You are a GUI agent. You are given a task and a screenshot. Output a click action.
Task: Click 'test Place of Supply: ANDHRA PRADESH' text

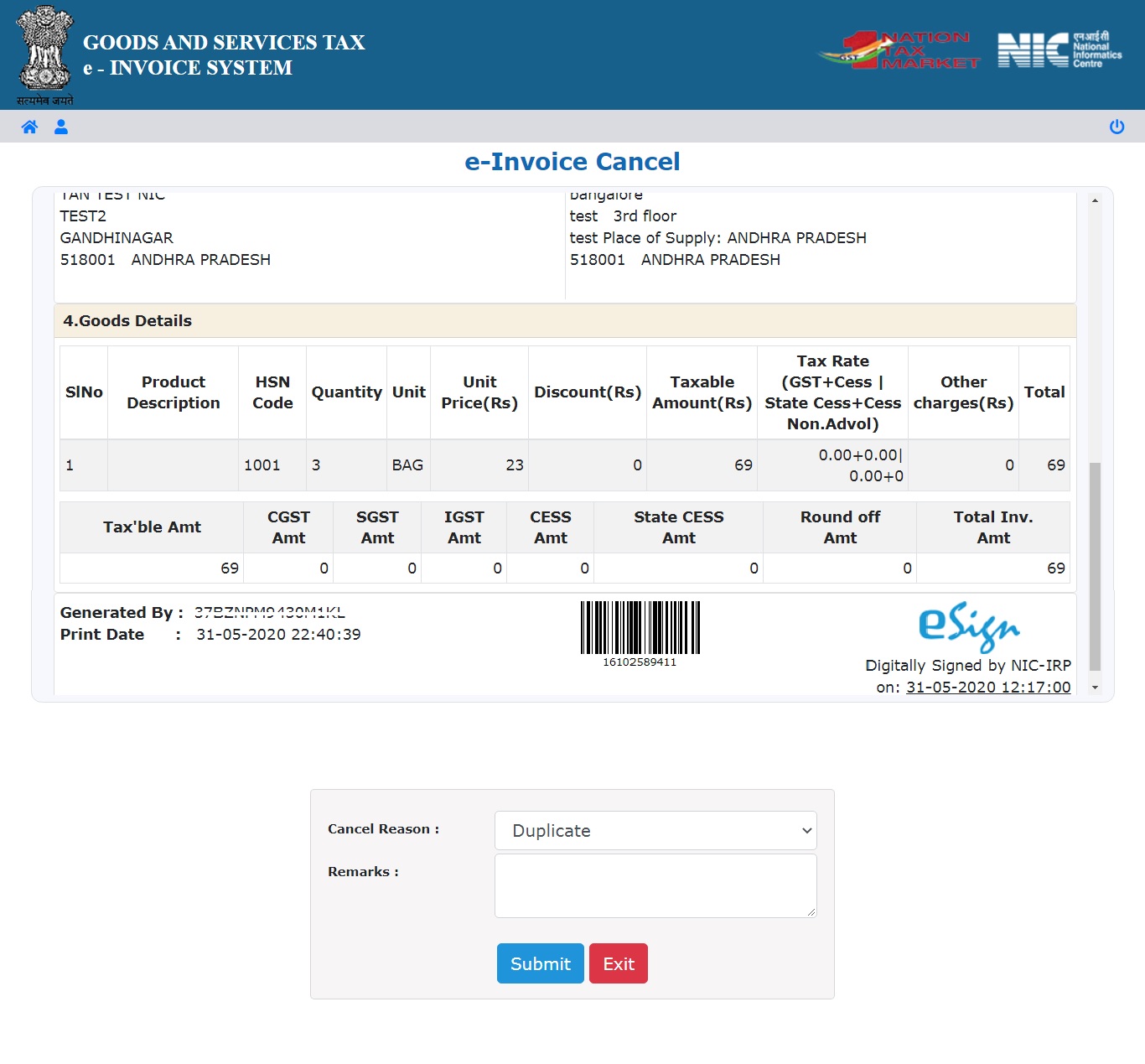718,238
